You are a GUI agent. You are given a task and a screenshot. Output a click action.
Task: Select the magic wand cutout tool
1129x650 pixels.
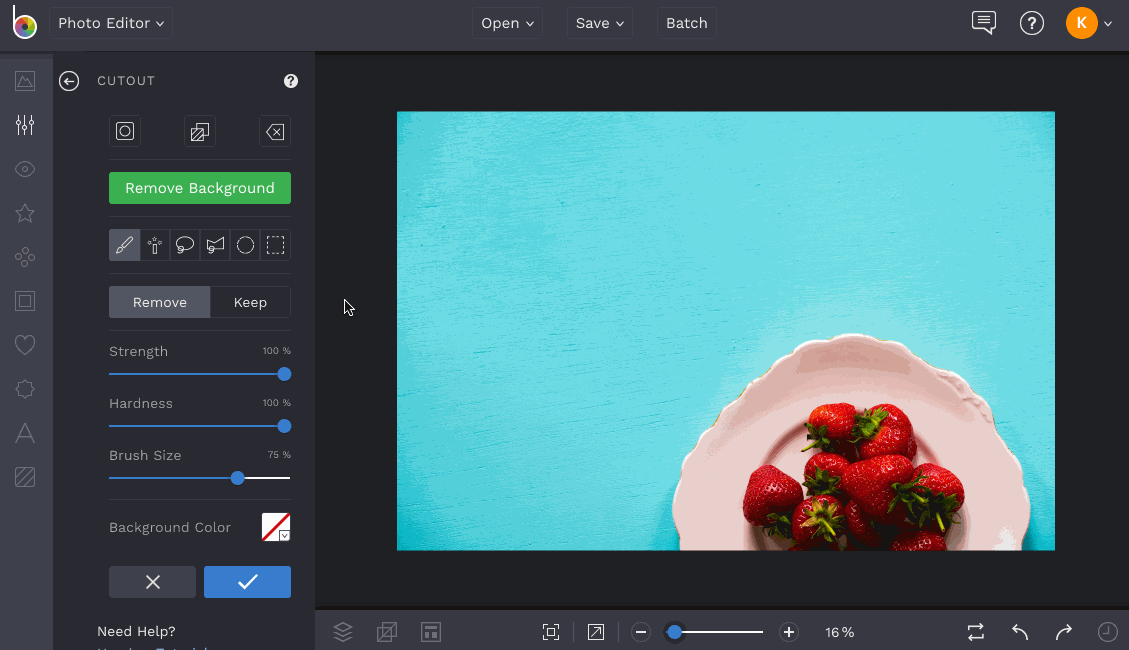tap(154, 245)
